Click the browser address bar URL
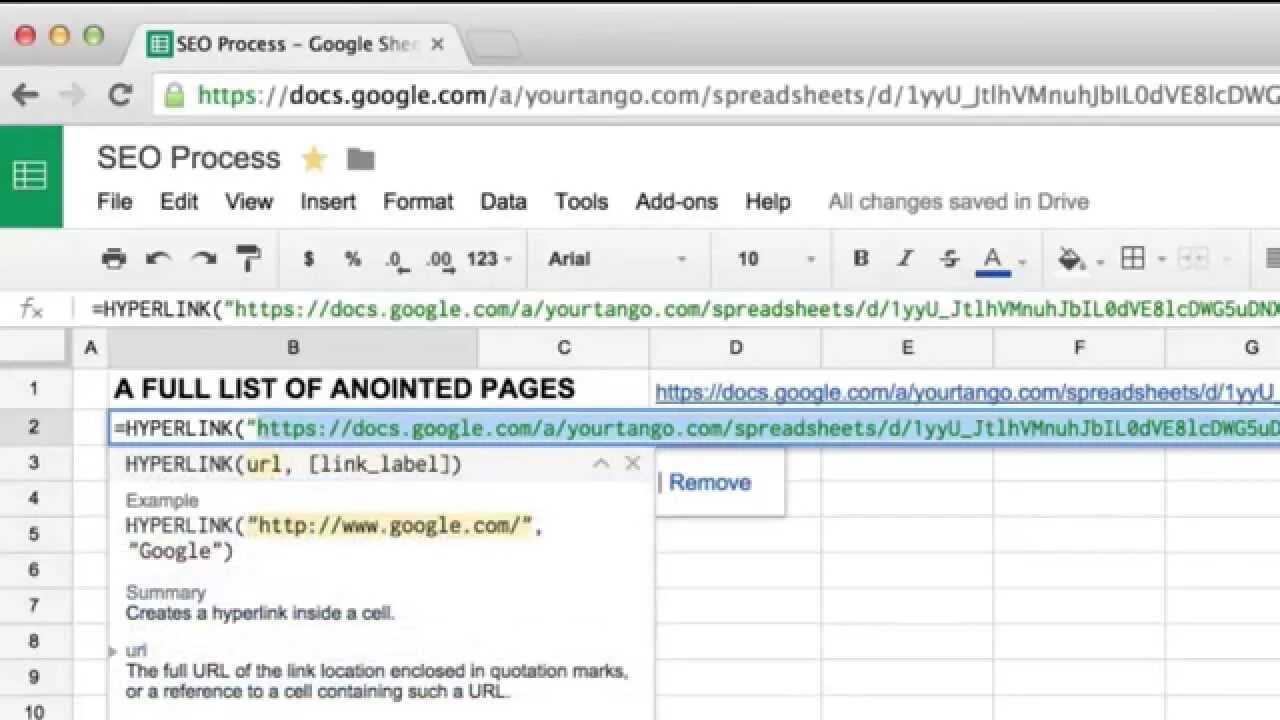This screenshot has width=1280, height=720. point(738,96)
